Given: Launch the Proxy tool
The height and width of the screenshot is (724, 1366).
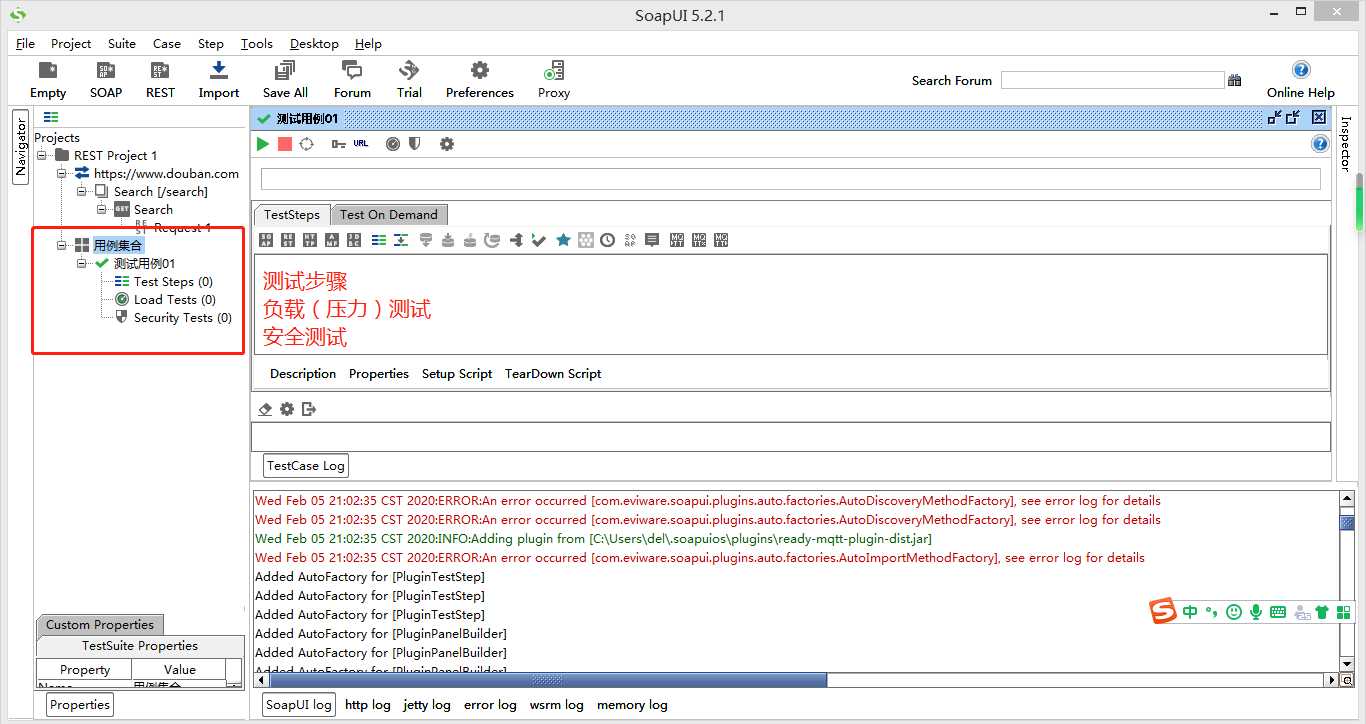Looking at the screenshot, I should (553, 80).
